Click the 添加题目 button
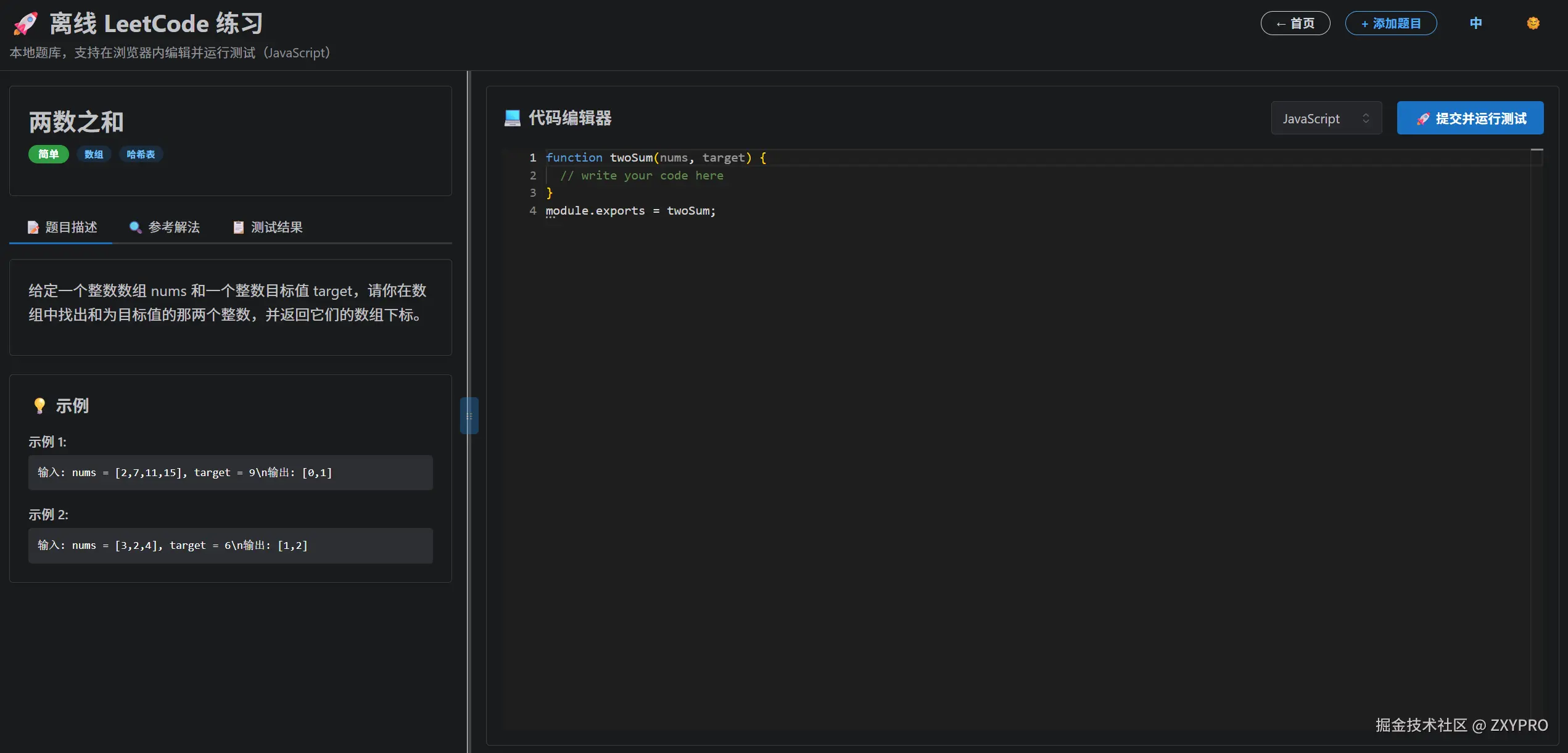Screen dimensions: 1568x753 coord(1390,23)
